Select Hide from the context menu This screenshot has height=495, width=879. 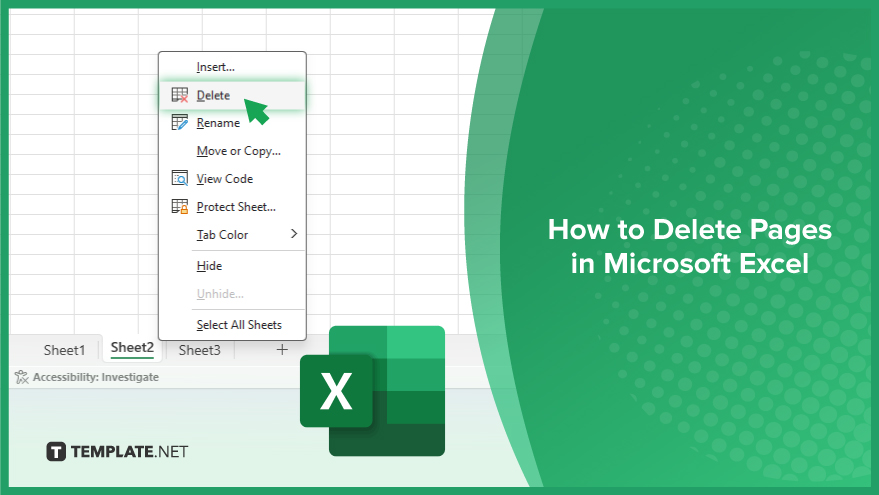(x=232, y=266)
